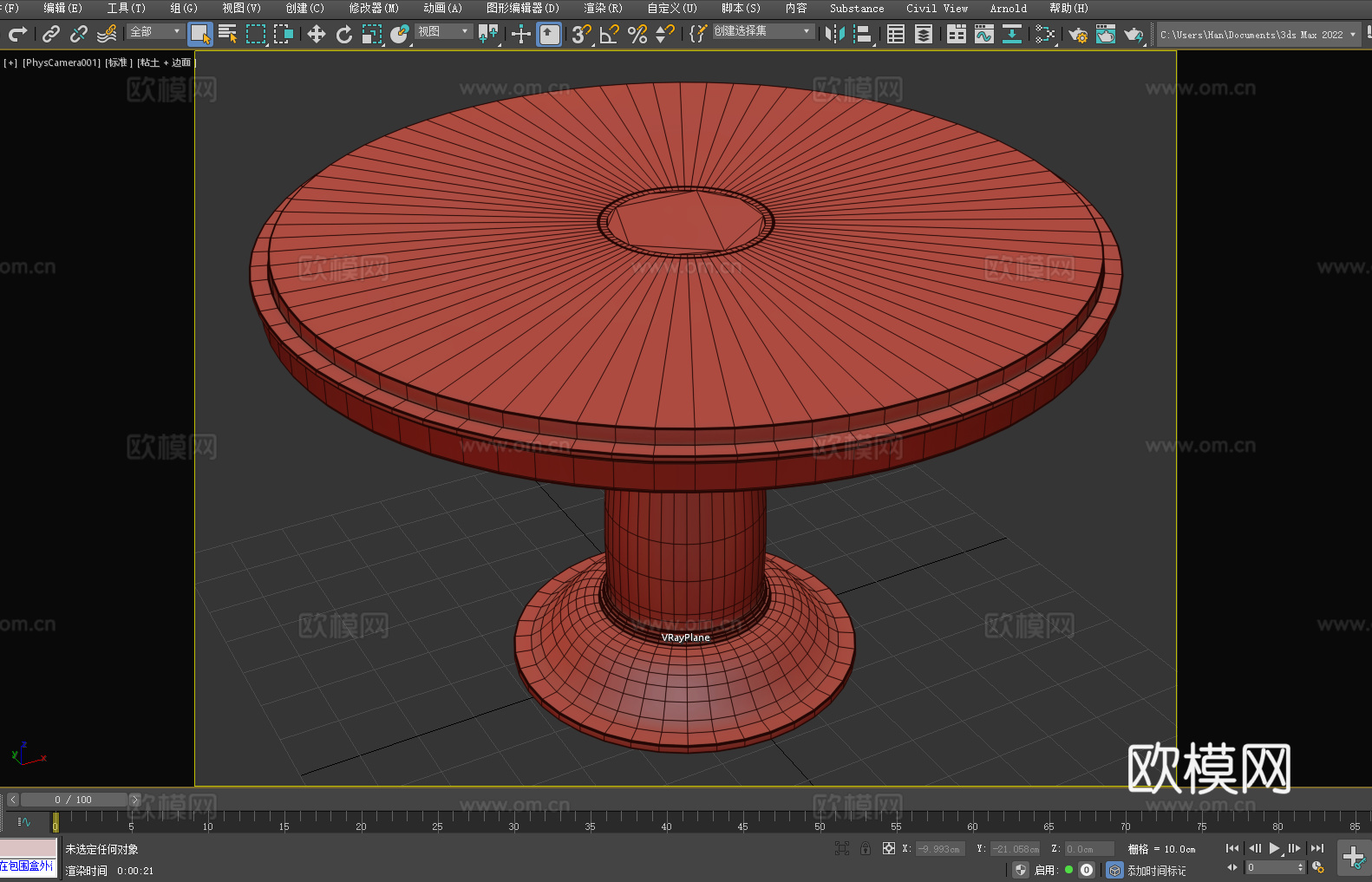Click the Play Animation button
The height and width of the screenshot is (882, 1372).
[1274, 848]
